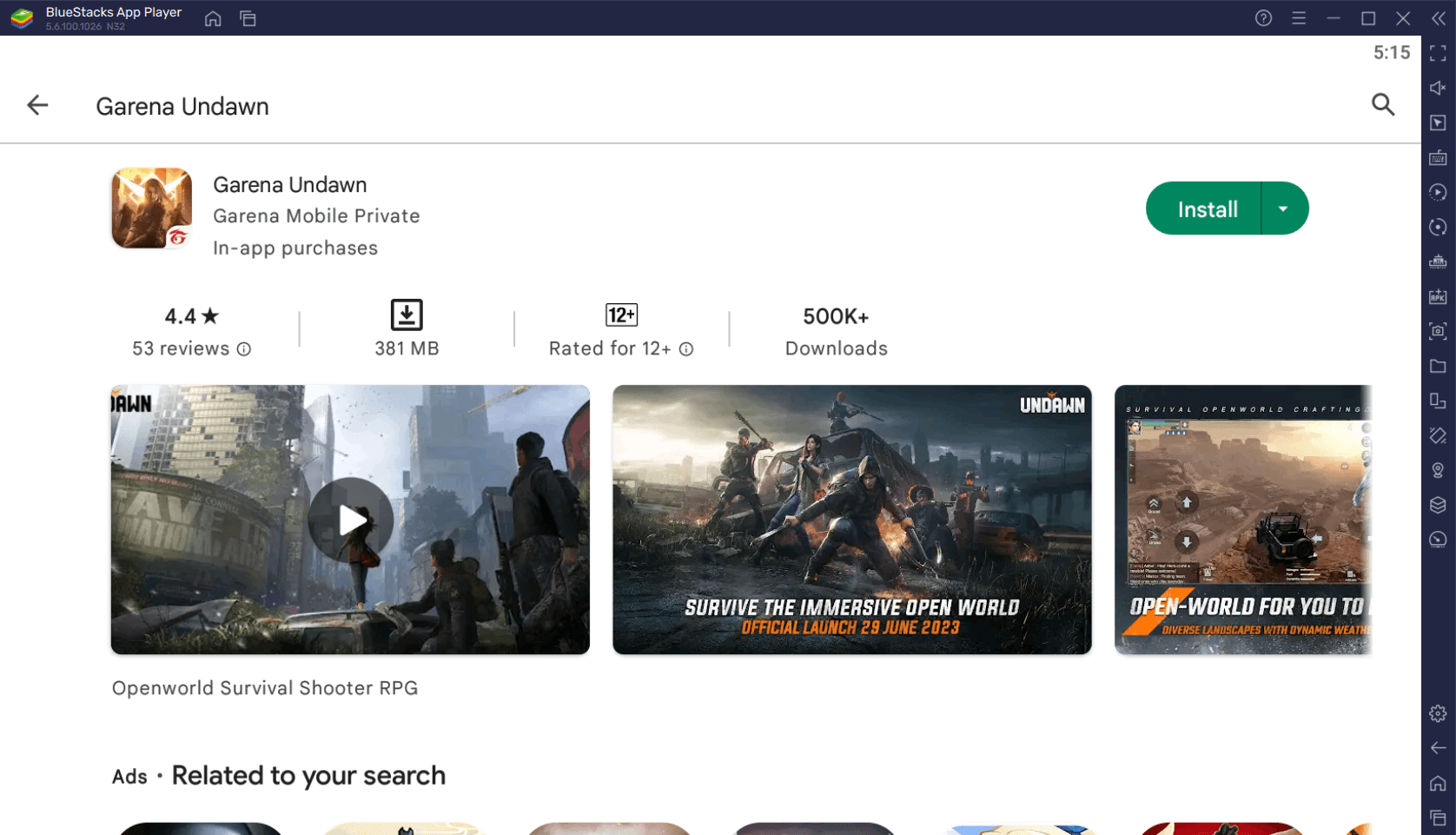Open the BlueStacks hamburger menu
The image size is (1456, 835).
1299,18
